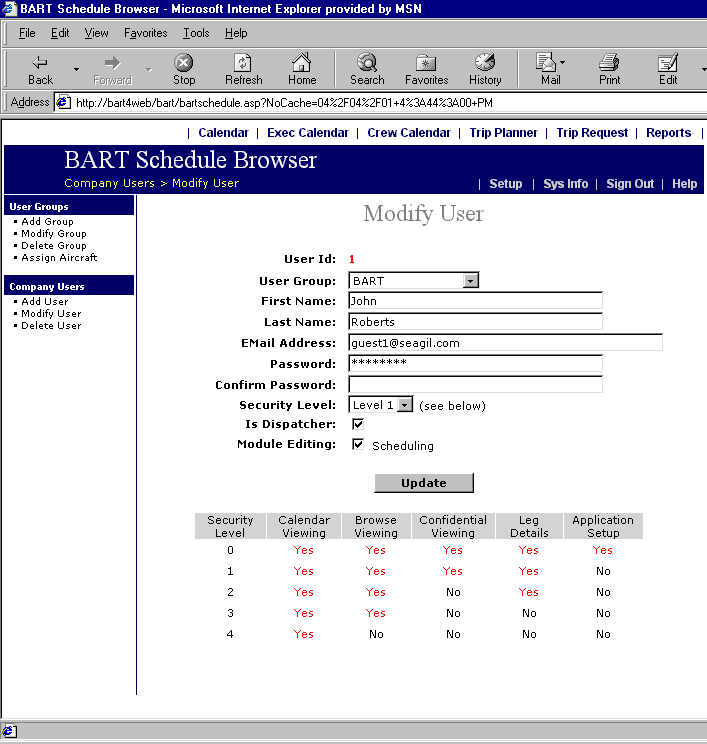Click Delete User in sidebar

[51, 326]
